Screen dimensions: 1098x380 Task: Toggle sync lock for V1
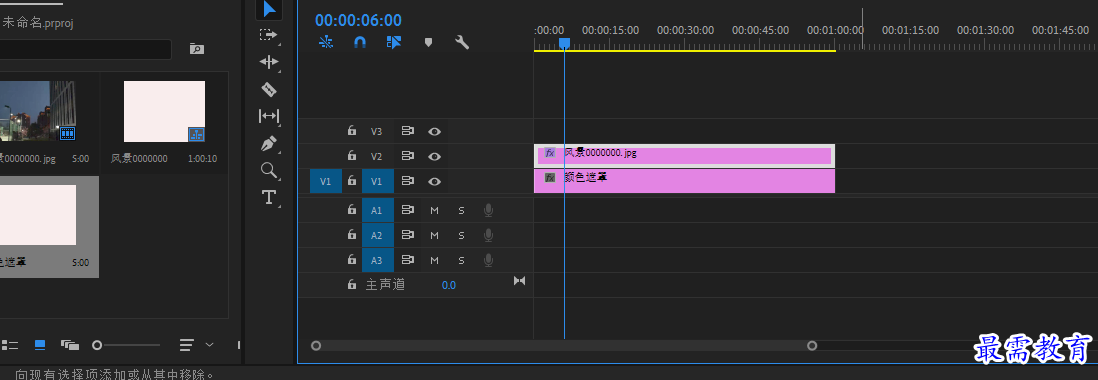[408, 181]
